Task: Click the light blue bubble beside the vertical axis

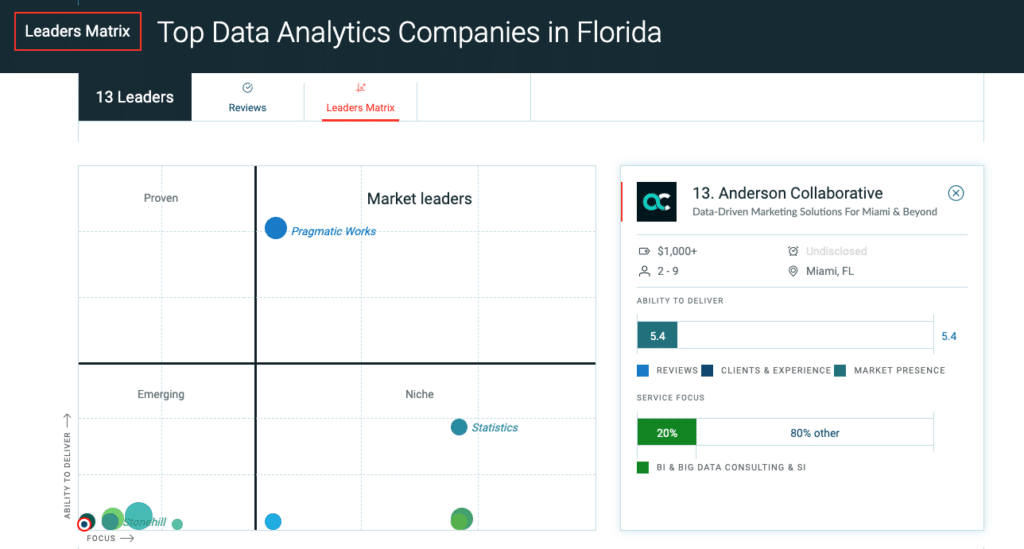Action: tap(273, 522)
